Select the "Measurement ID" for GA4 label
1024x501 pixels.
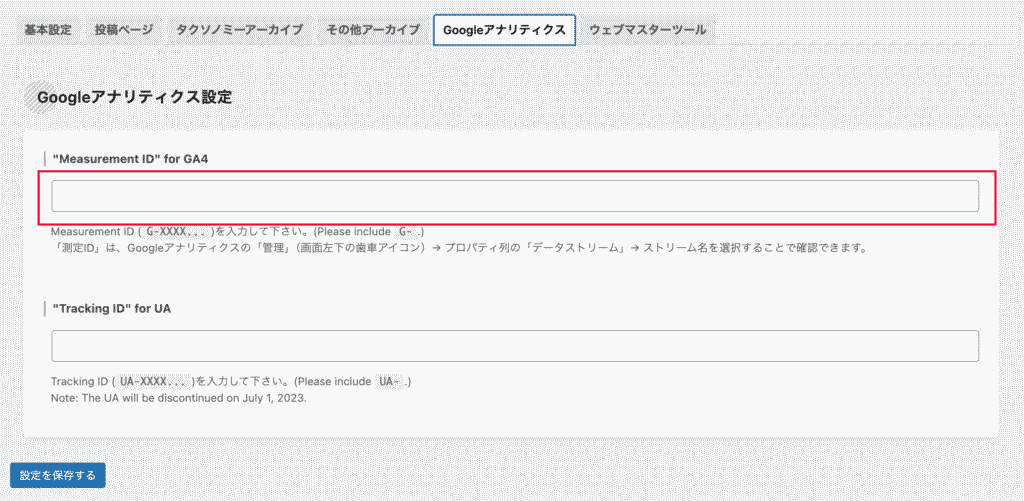129,159
